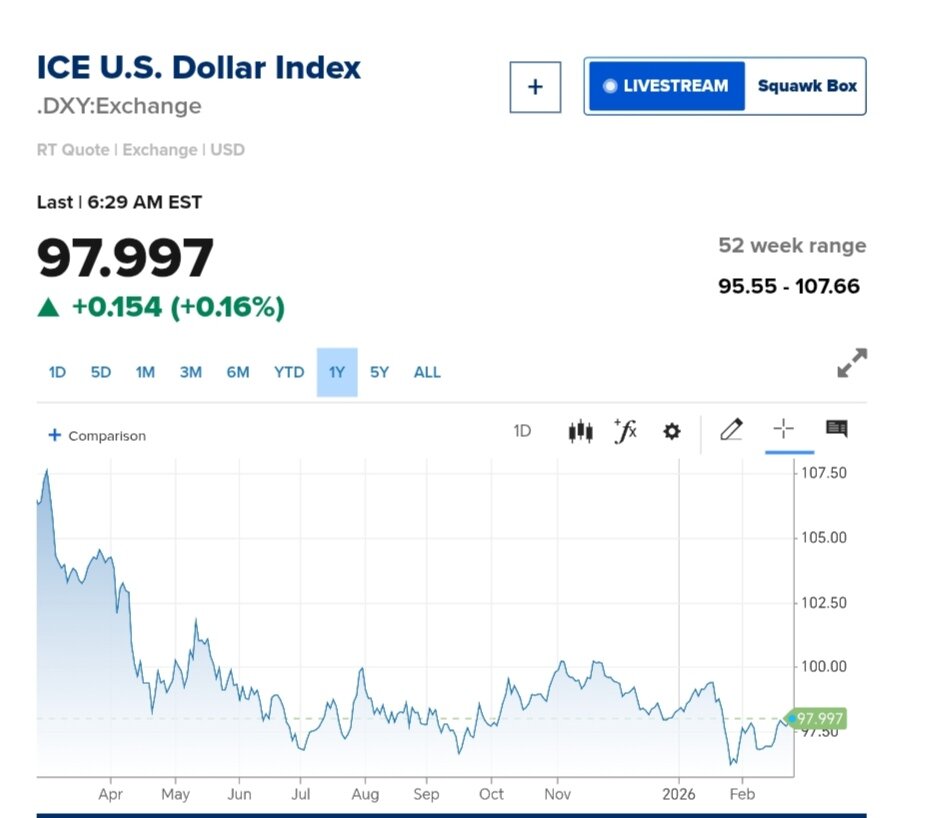Open the Squawk Box link
The image size is (925, 818).
coord(807,86)
